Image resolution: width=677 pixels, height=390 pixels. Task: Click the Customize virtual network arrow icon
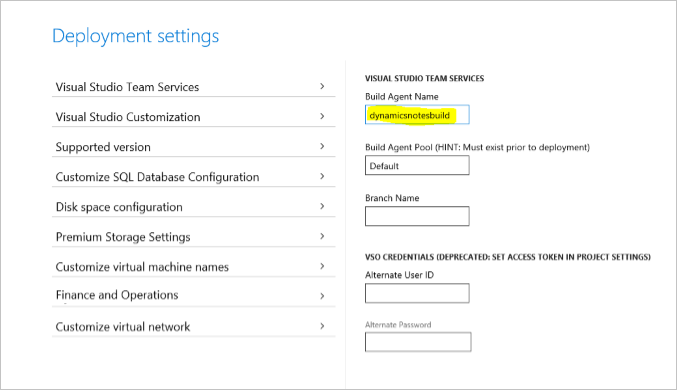322,326
